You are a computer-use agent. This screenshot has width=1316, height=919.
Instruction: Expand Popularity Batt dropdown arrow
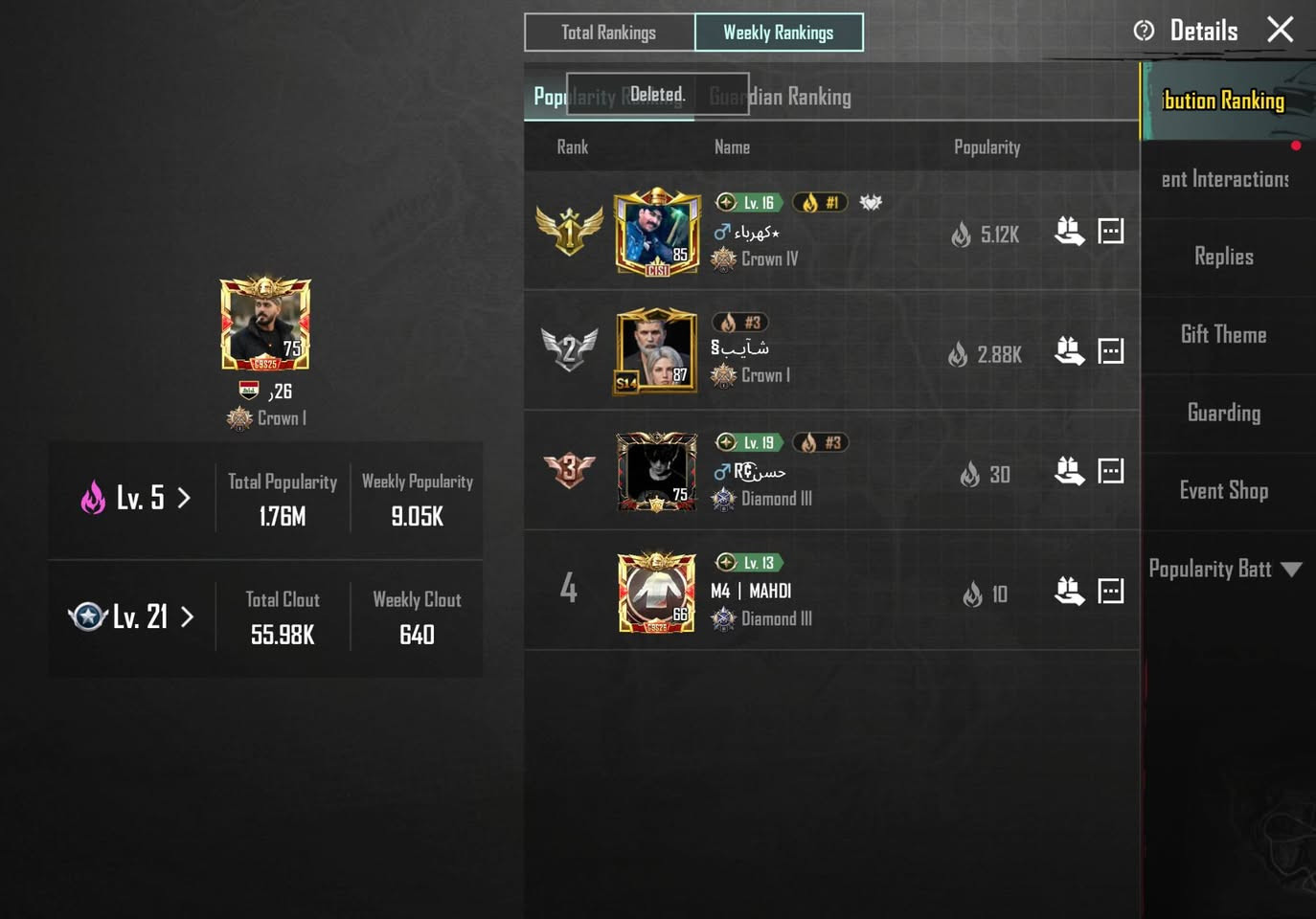click(1291, 570)
